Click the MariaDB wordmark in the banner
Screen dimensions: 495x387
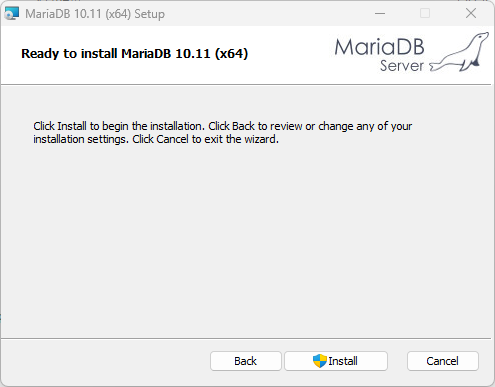(379, 47)
